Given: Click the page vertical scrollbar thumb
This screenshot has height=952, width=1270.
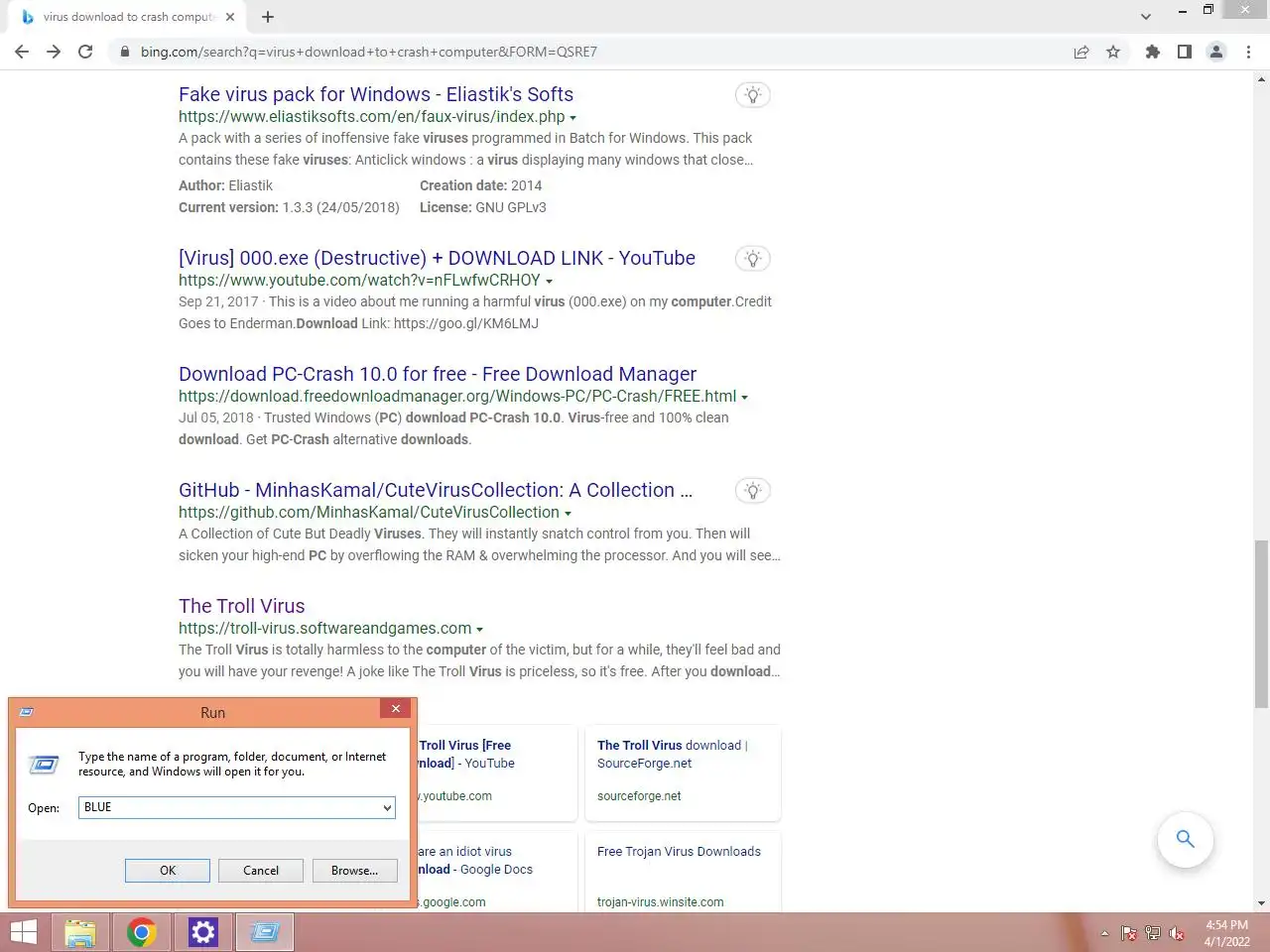Looking at the screenshot, I should pyautogui.click(x=1261, y=624).
